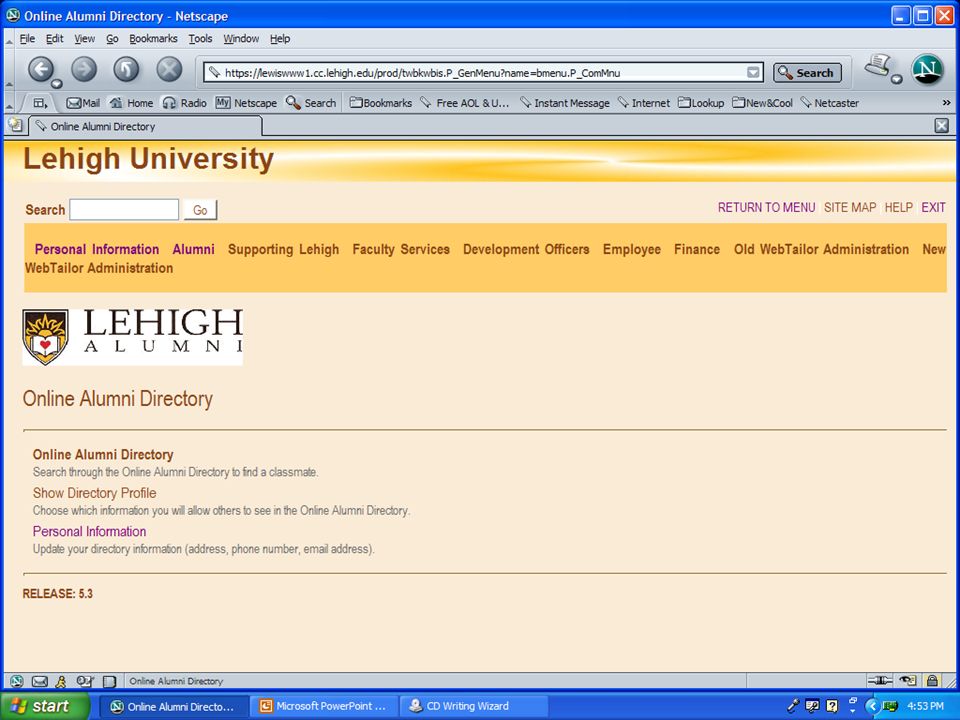Click the HELP link
The width and height of the screenshot is (960, 720).
tap(898, 208)
